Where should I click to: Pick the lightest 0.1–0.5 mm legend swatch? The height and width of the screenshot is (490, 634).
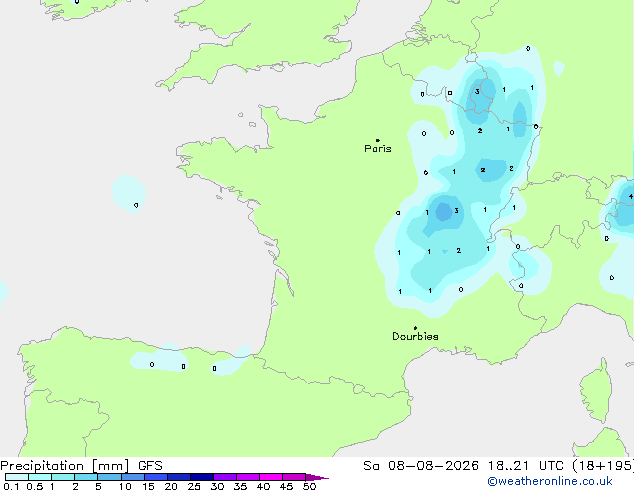pos(17,477)
